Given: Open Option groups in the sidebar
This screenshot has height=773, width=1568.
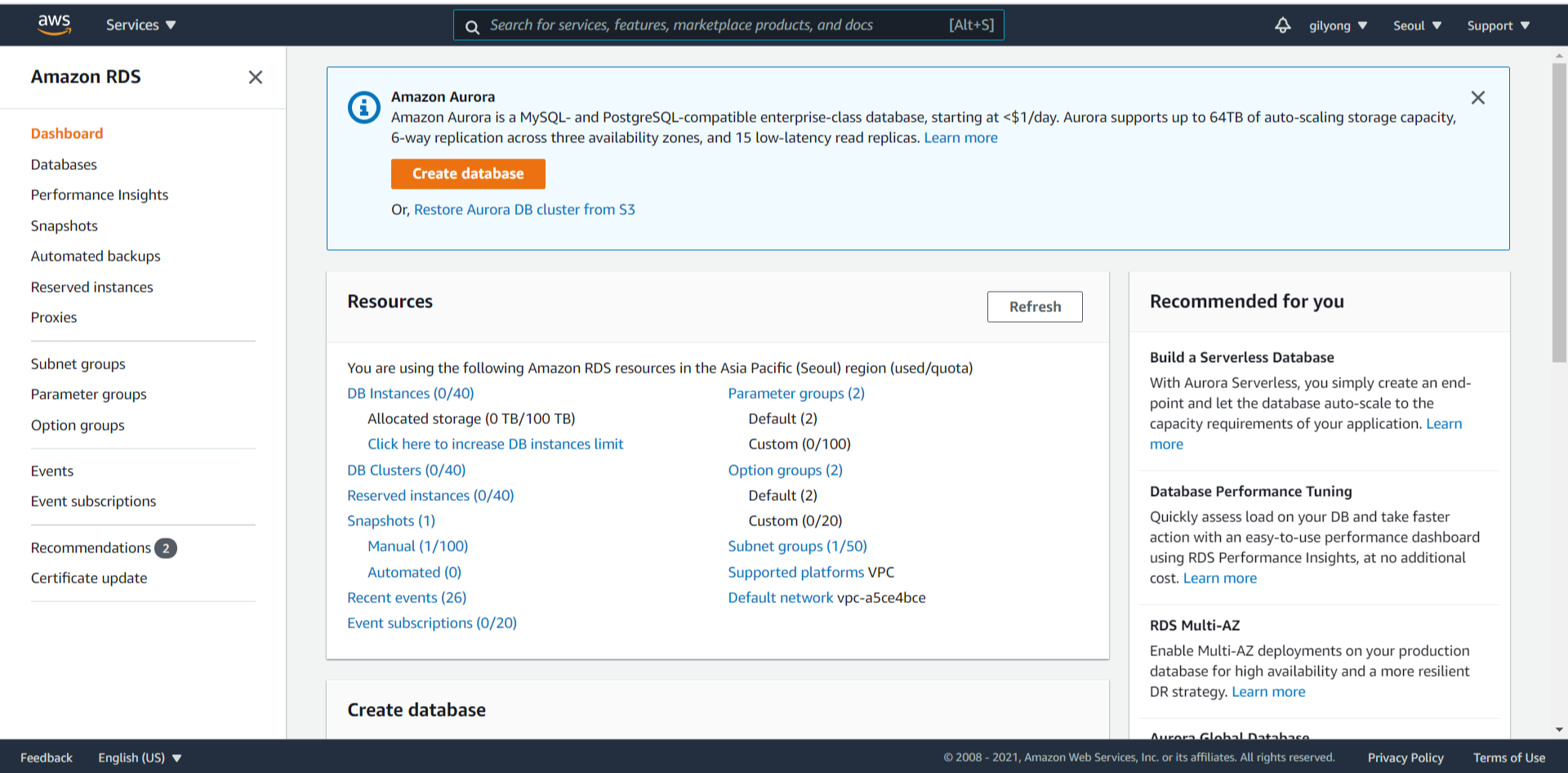Looking at the screenshot, I should (x=78, y=425).
